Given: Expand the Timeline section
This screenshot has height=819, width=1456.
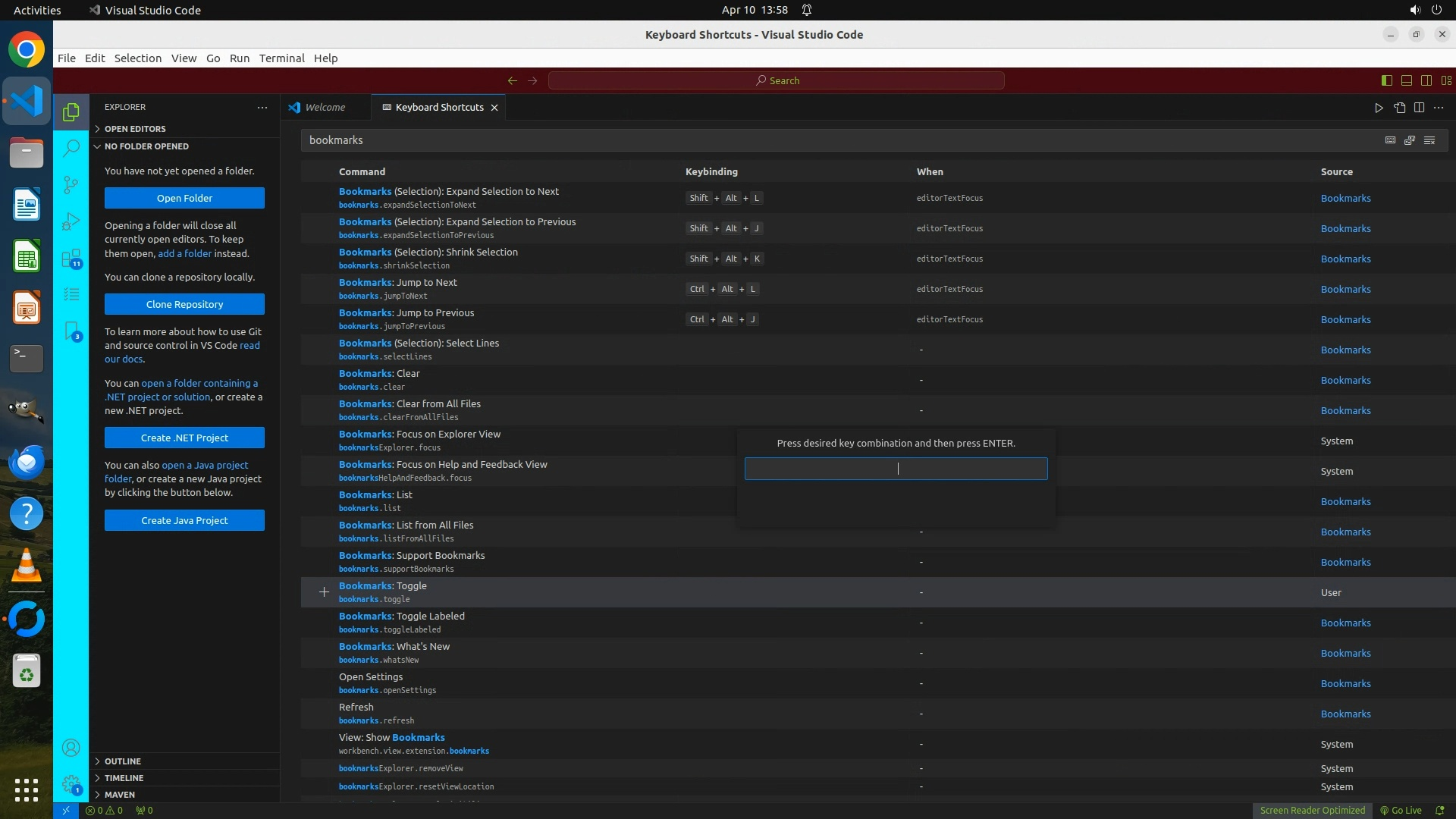Looking at the screenshot, I should 124,778.
